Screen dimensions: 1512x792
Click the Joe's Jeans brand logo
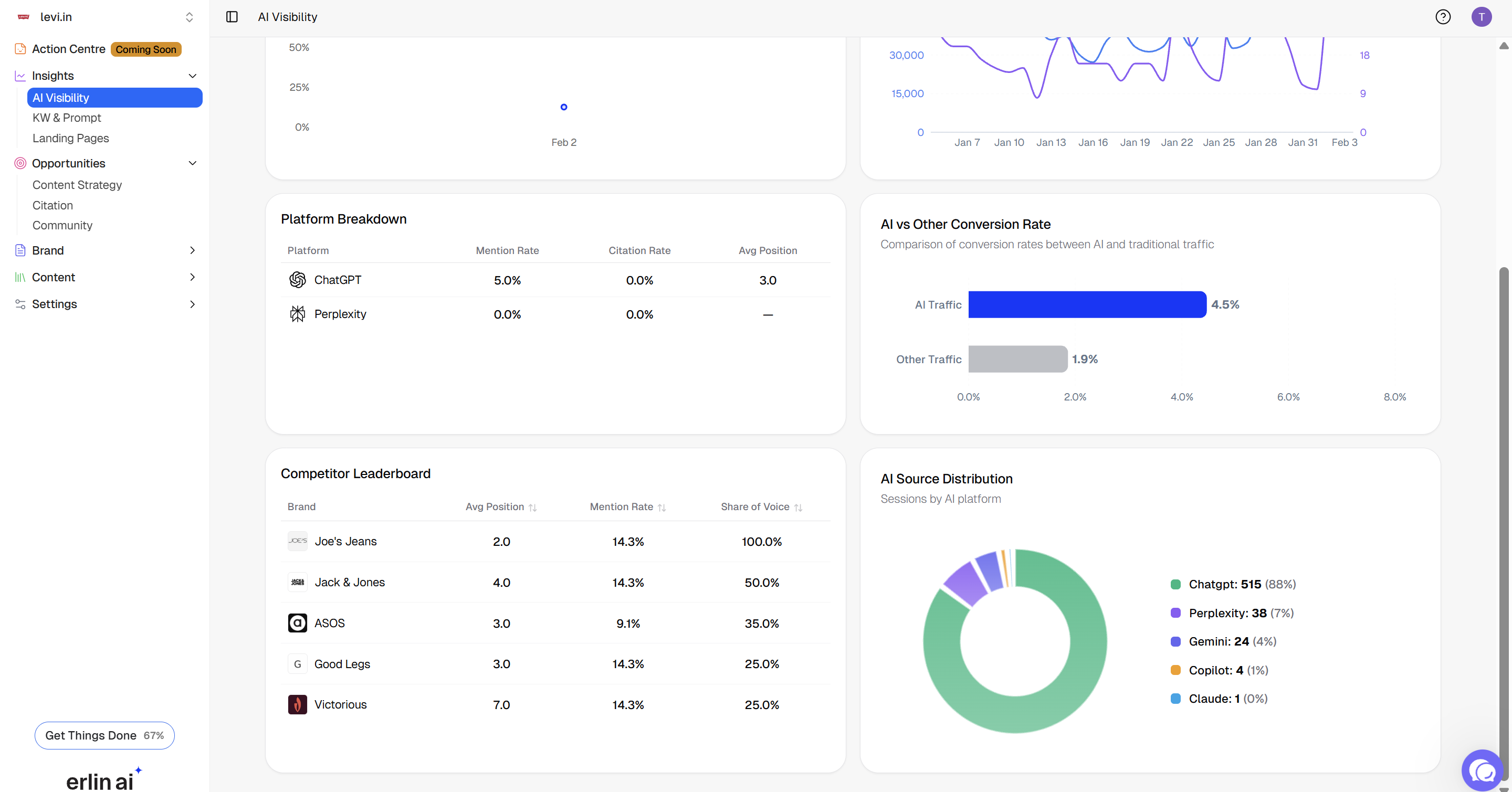click(298, 541)
